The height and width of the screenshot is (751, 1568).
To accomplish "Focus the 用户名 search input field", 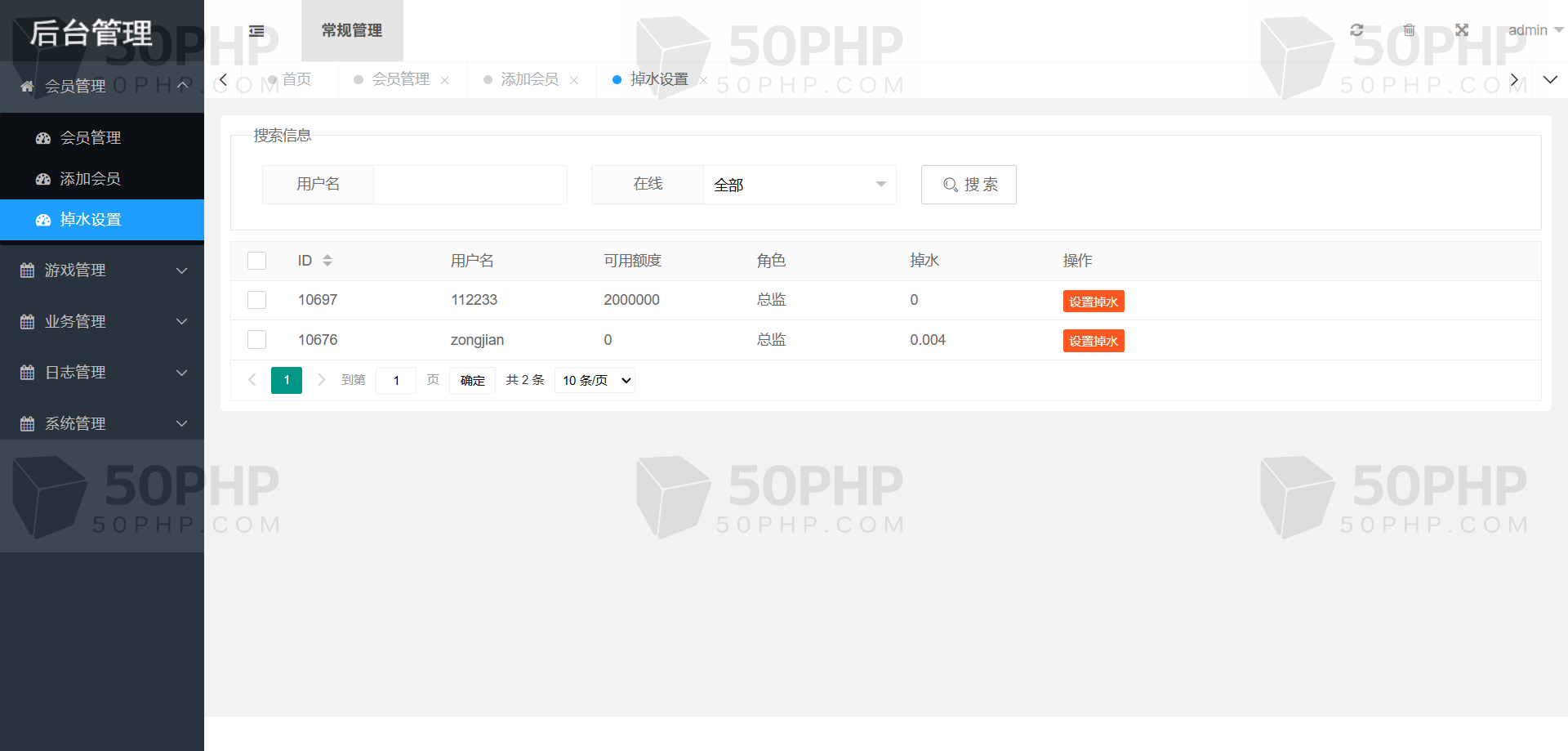I will (x=470, y=185).
